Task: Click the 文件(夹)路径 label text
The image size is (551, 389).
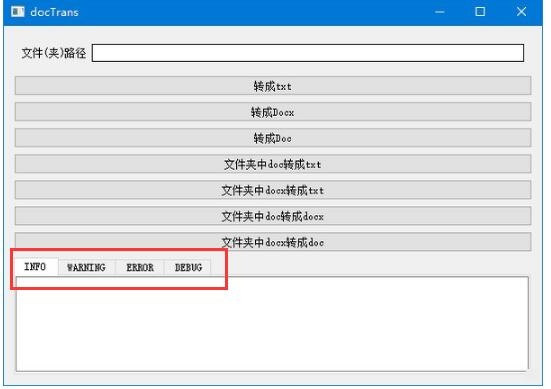Action: pyautogui.click(x=54, y=53)
